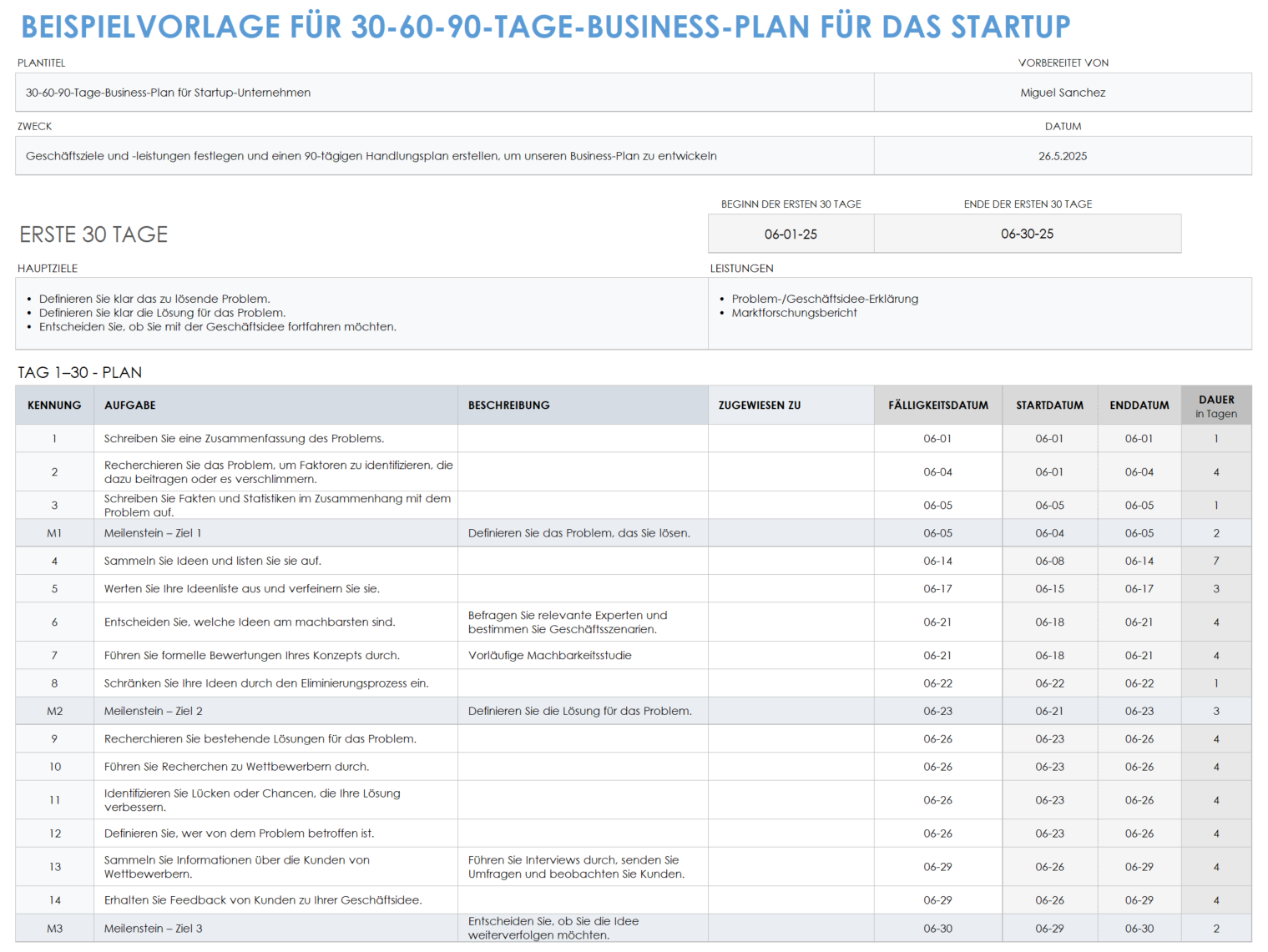Viewport: 1268px width, 952px height.
Task: Click the 'M2' ID cell
Action: pos(54,711)
